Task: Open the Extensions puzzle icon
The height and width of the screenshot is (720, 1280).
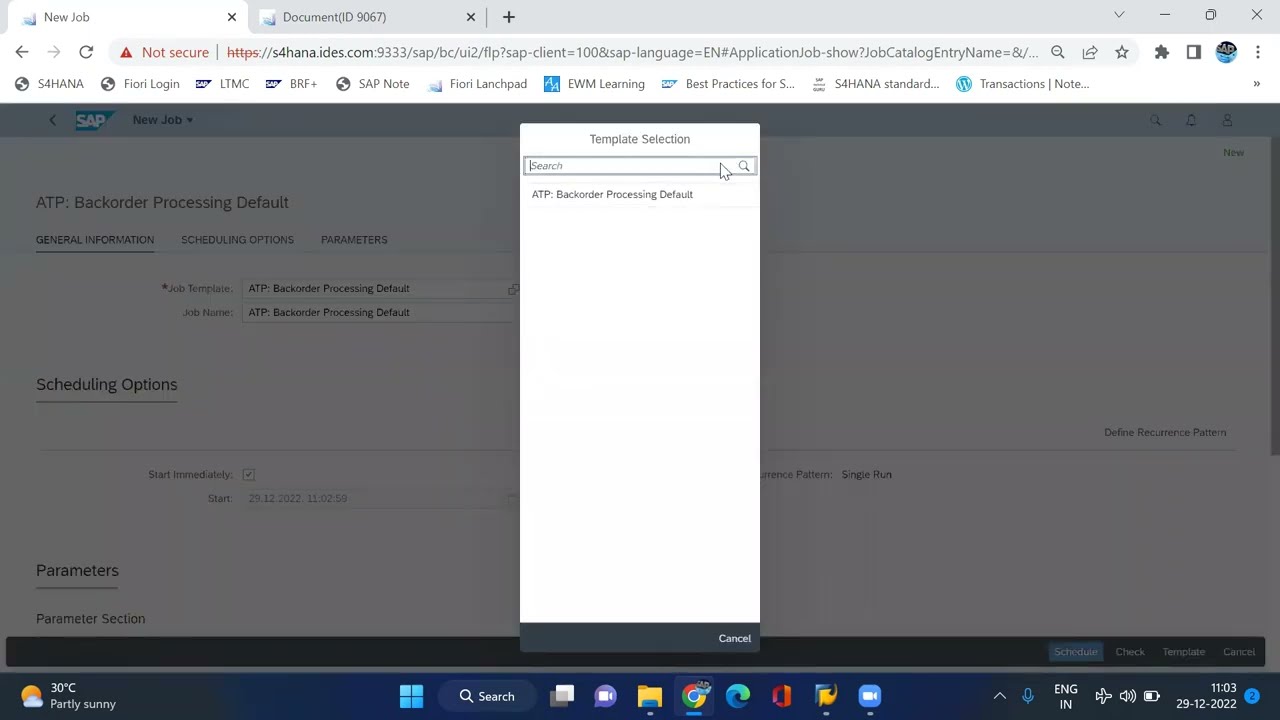Action: point(1162,52)
